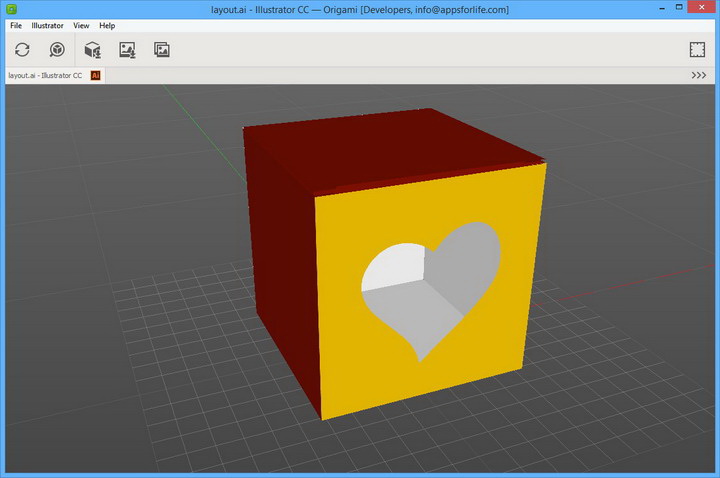Image resolution: width=720 pixels, height=478 pixels.
Task: Click the stacked images icon in toolbar
Action: pyautogui.click(x=162, y=49)
